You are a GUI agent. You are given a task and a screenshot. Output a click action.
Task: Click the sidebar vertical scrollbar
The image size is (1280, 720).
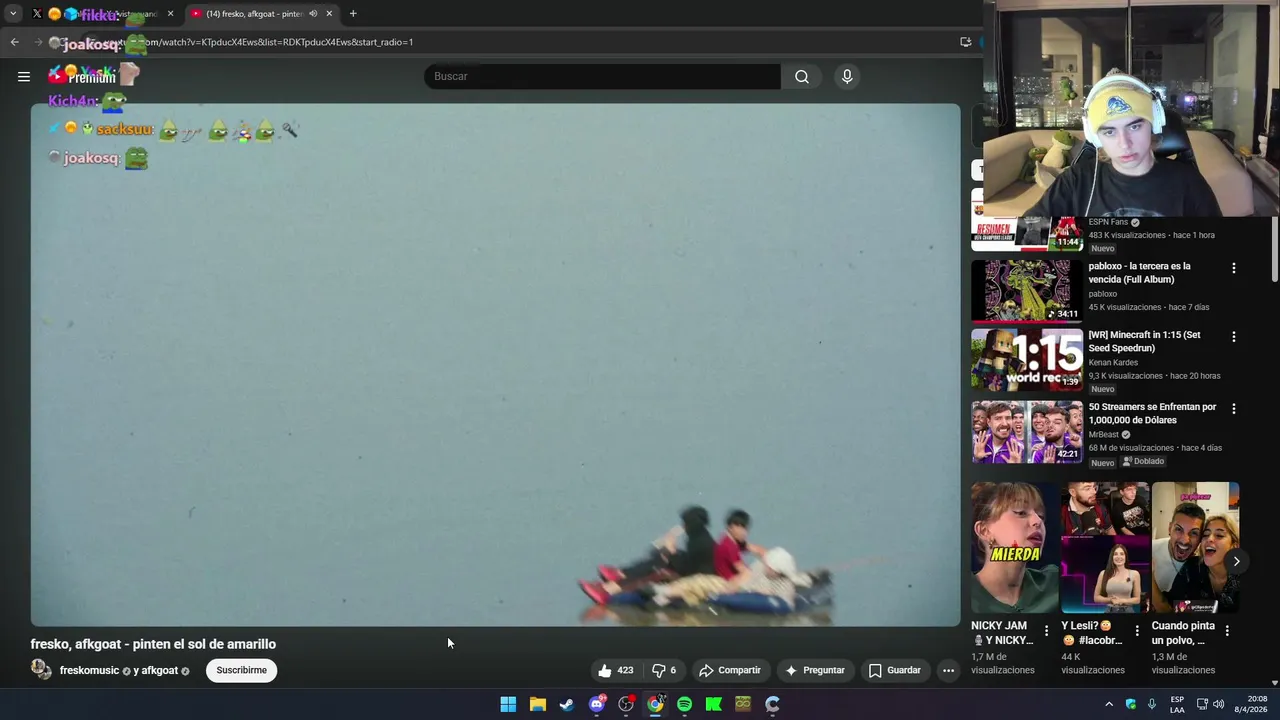pos(1274,248)
